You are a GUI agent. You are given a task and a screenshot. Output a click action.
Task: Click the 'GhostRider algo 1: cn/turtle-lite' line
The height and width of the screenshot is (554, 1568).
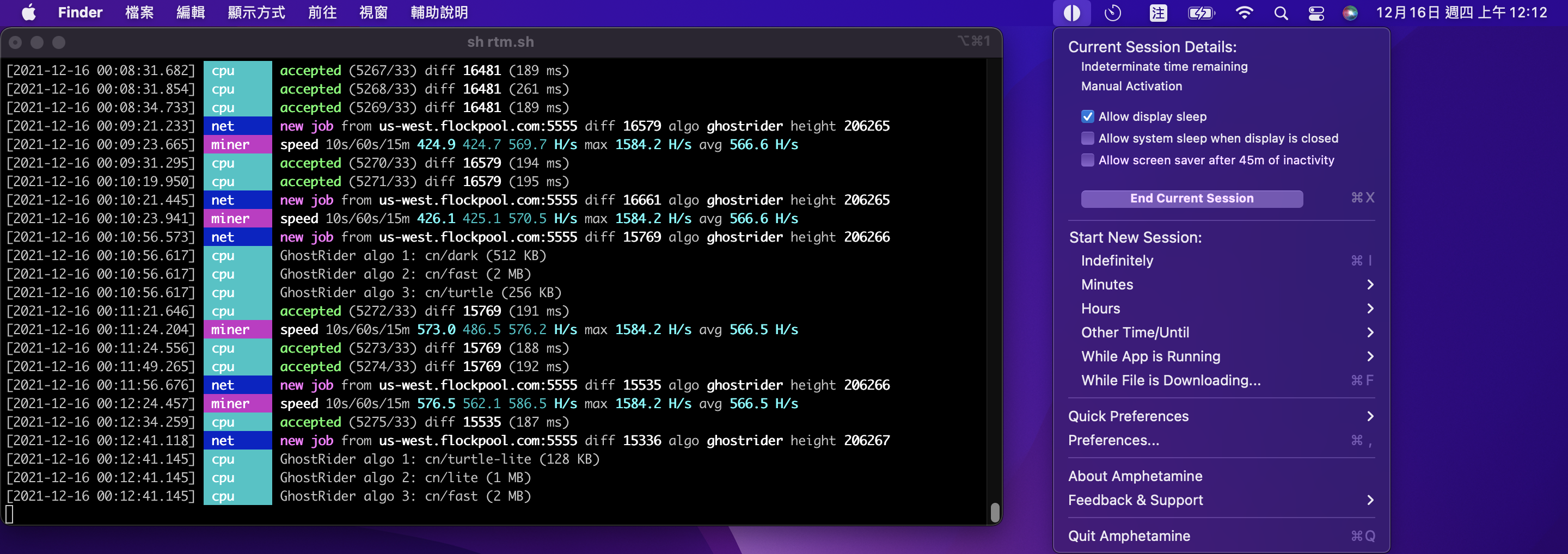439,459
